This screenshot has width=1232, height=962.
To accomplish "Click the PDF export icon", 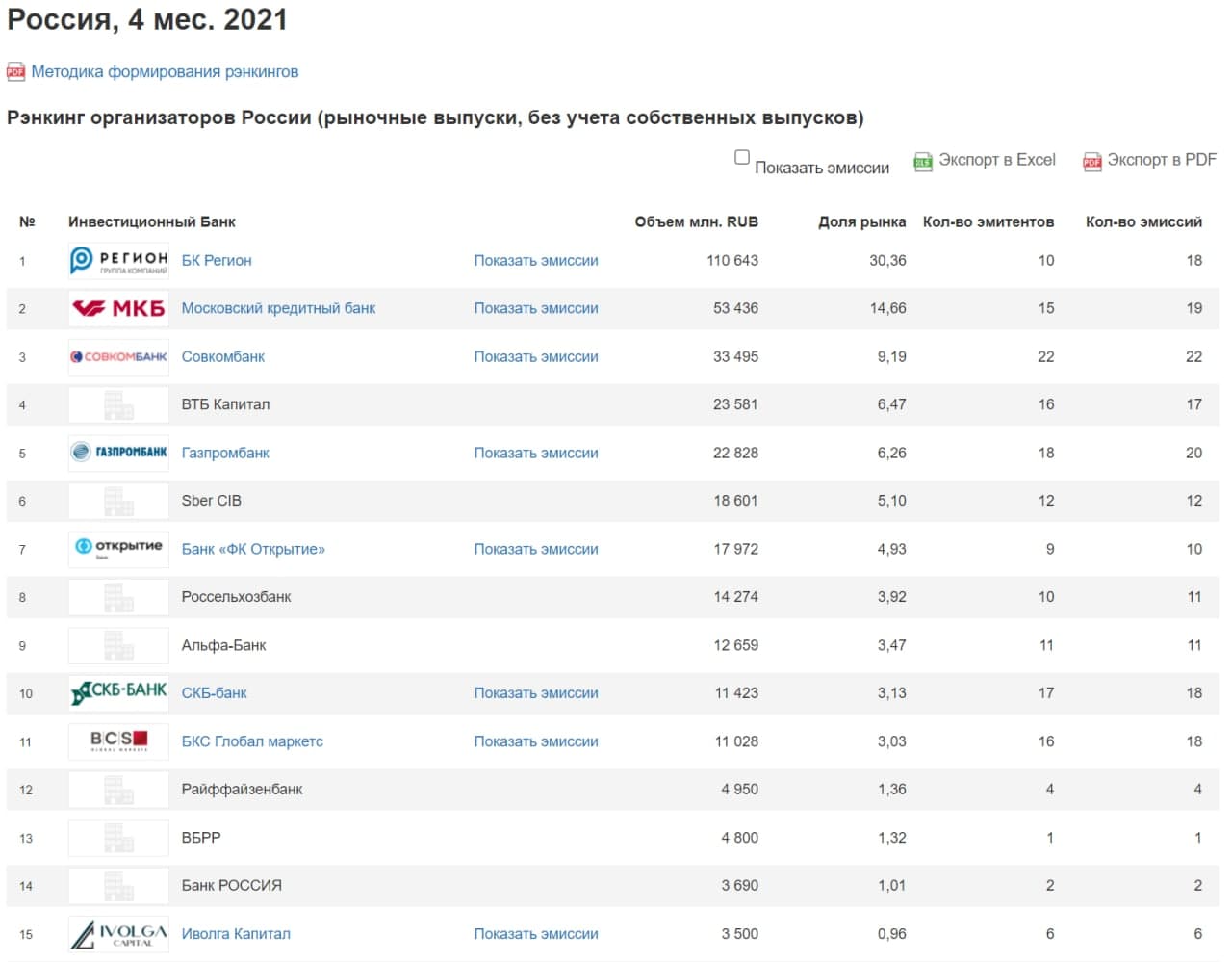I will click(x=1091, y=162).
